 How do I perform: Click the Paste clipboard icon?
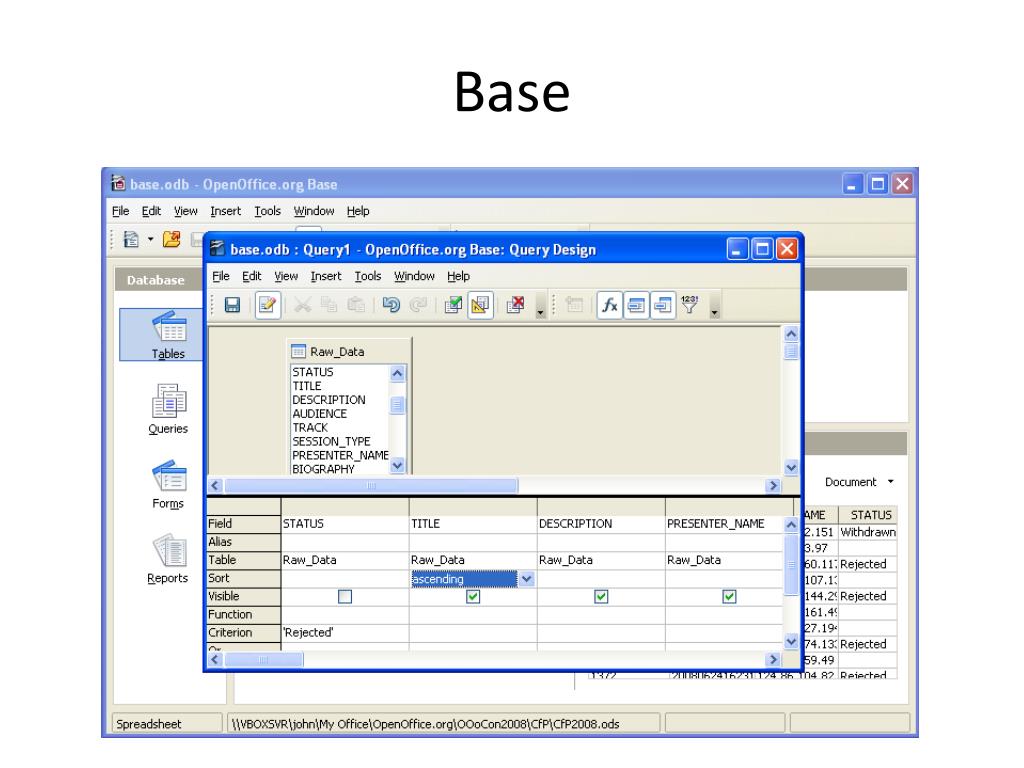click(356, 305)
